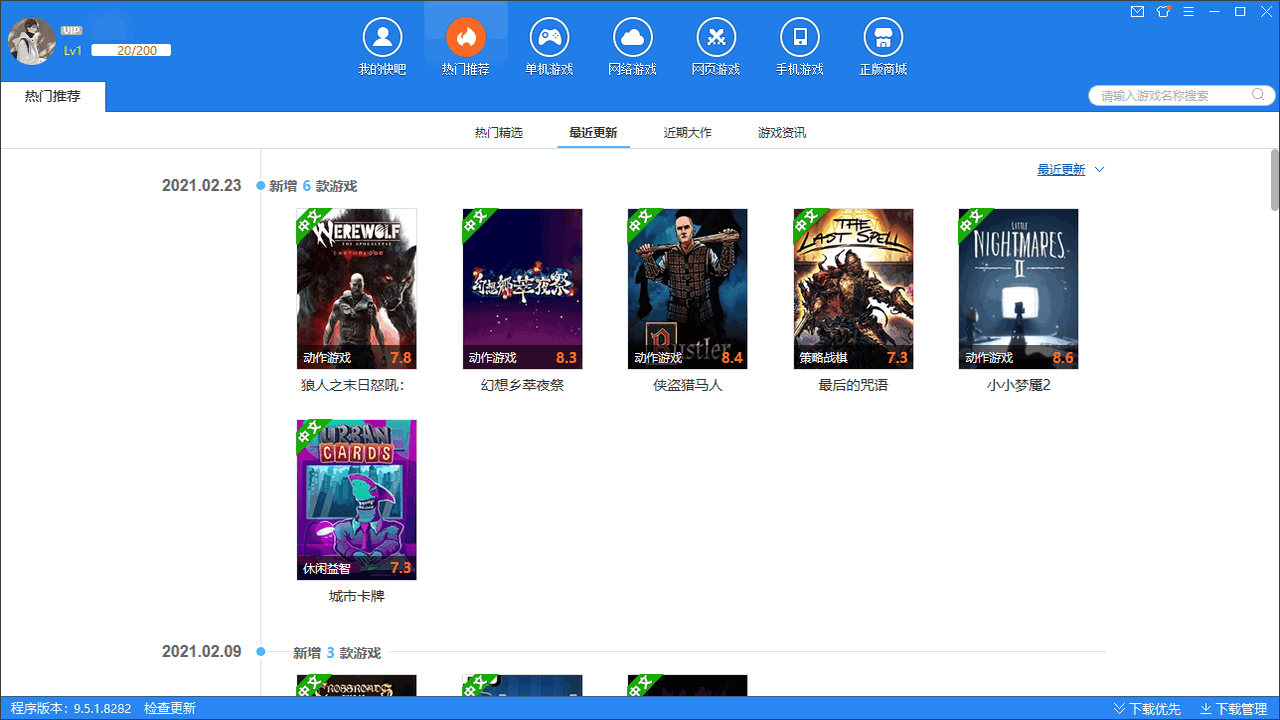Image resolution: width=1280 pixels, height=720 pixels.
Task: Click the 侠盗猎马人 game title
Action: [x=688, y=385]
